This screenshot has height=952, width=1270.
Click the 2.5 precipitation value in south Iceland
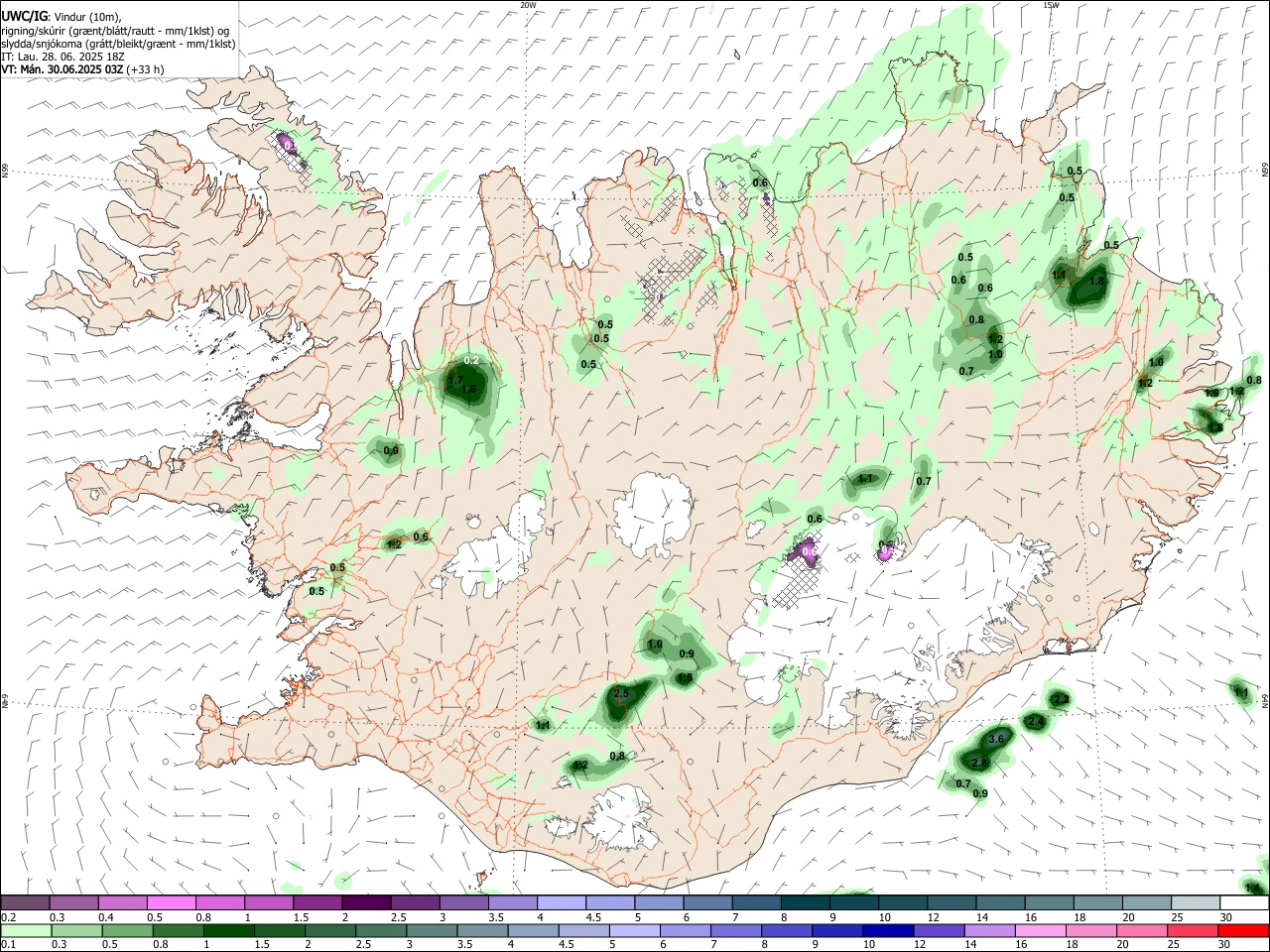click(621, 694)
